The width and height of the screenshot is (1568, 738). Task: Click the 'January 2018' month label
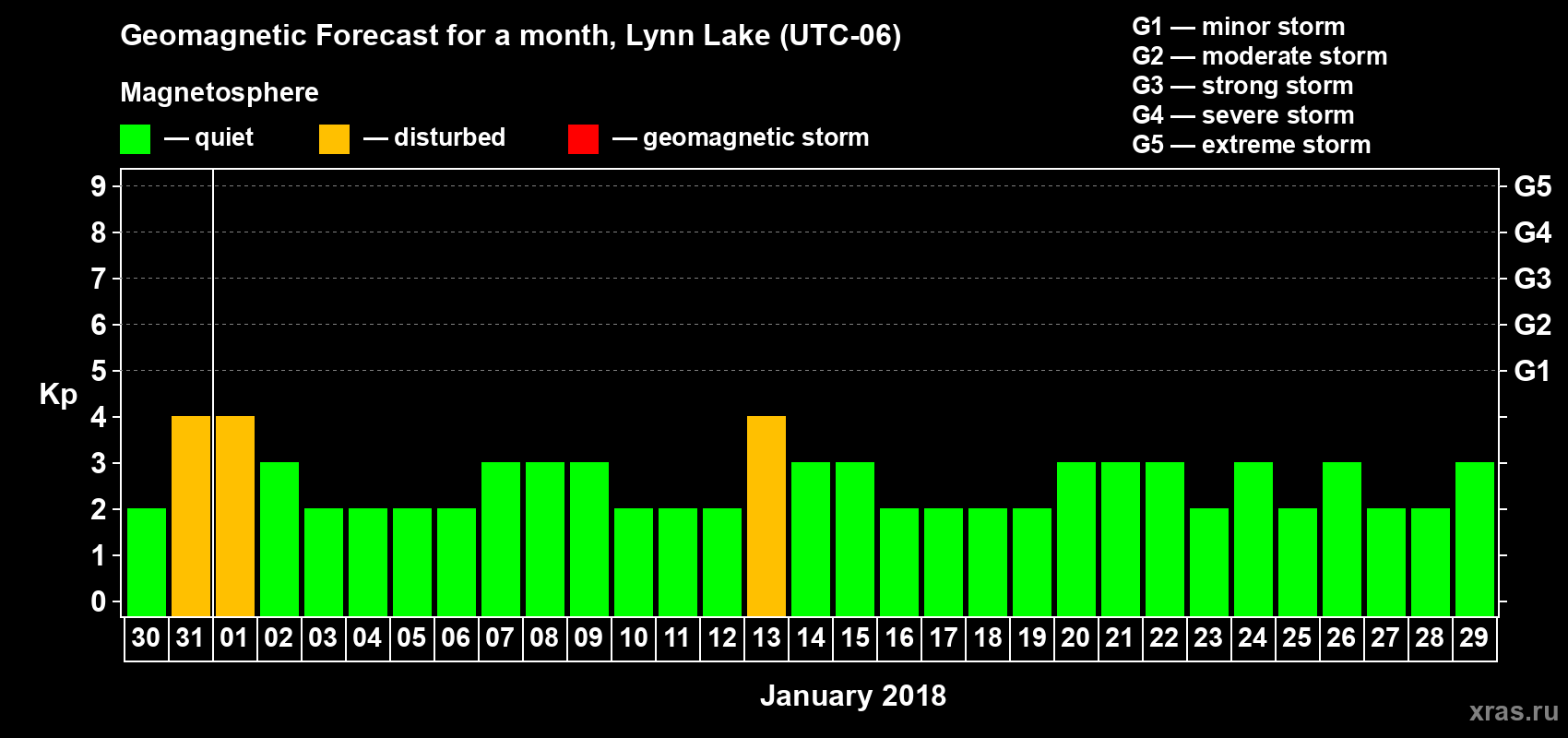click(x=853, y=696)
